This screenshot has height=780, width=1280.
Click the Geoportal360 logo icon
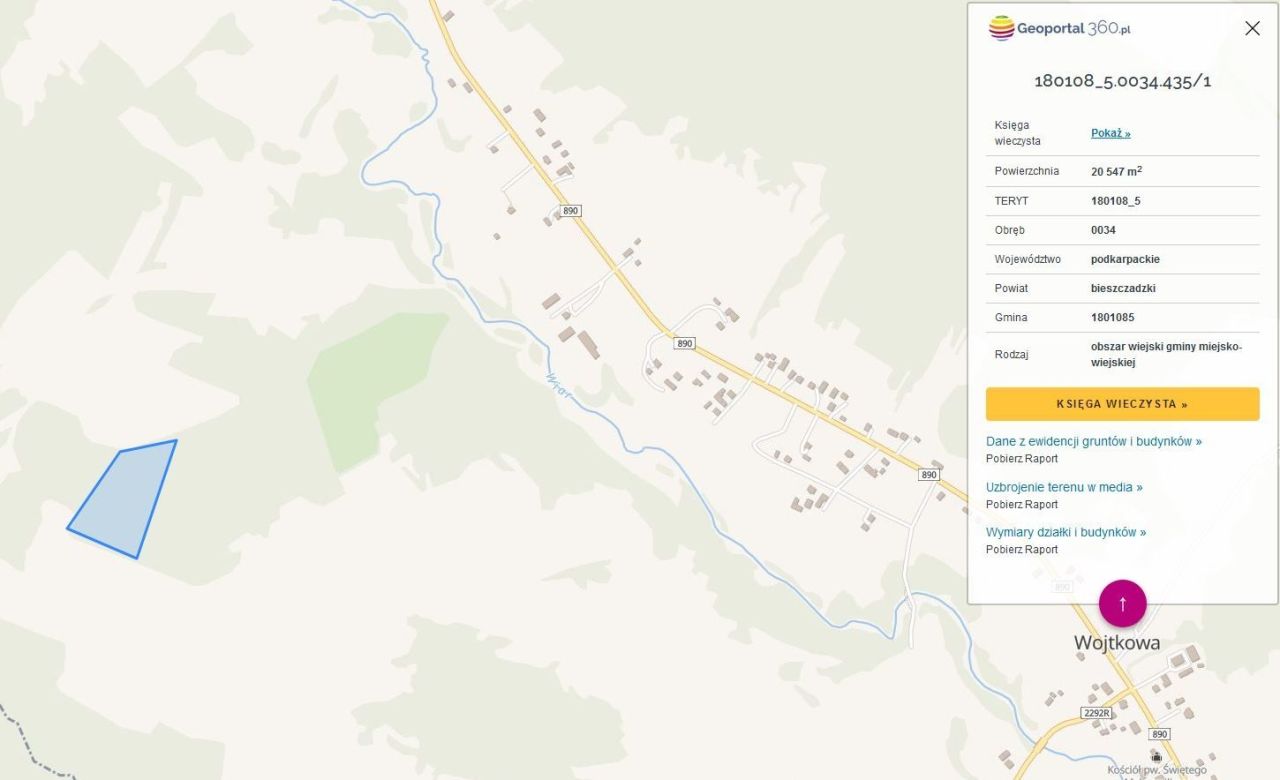[1001, 28]
